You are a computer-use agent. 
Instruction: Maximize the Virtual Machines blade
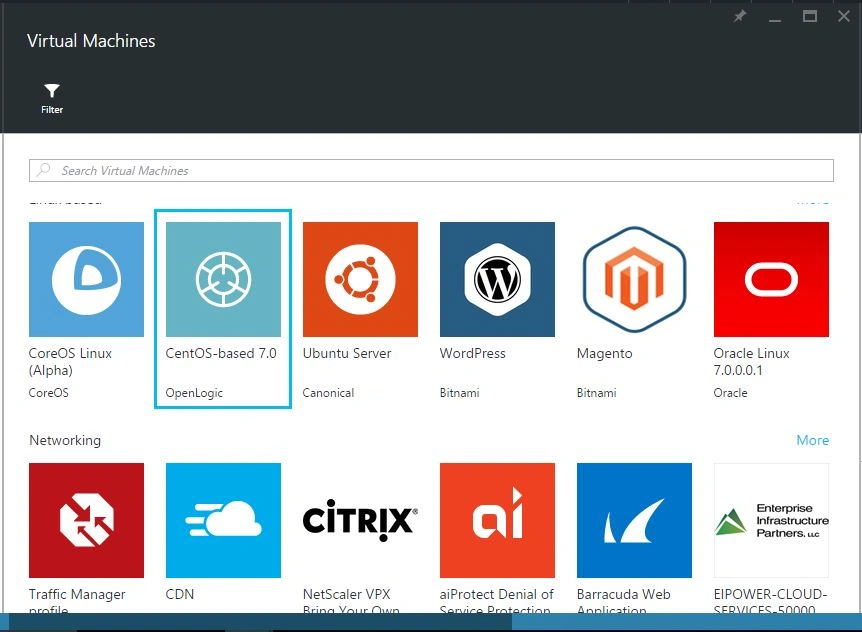(x=809, y=16)
